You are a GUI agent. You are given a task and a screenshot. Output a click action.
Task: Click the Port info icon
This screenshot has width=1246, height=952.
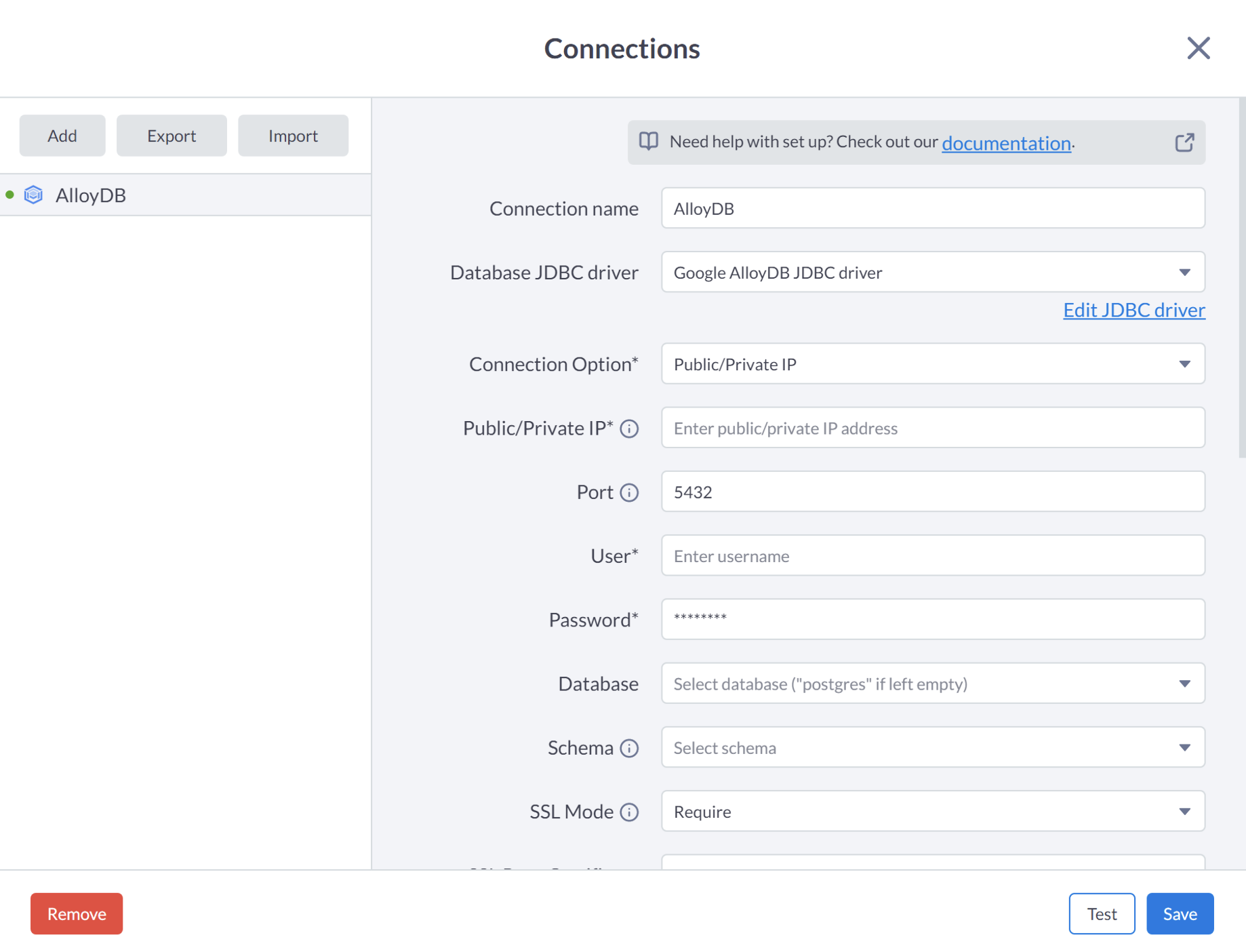coord(629,492)
